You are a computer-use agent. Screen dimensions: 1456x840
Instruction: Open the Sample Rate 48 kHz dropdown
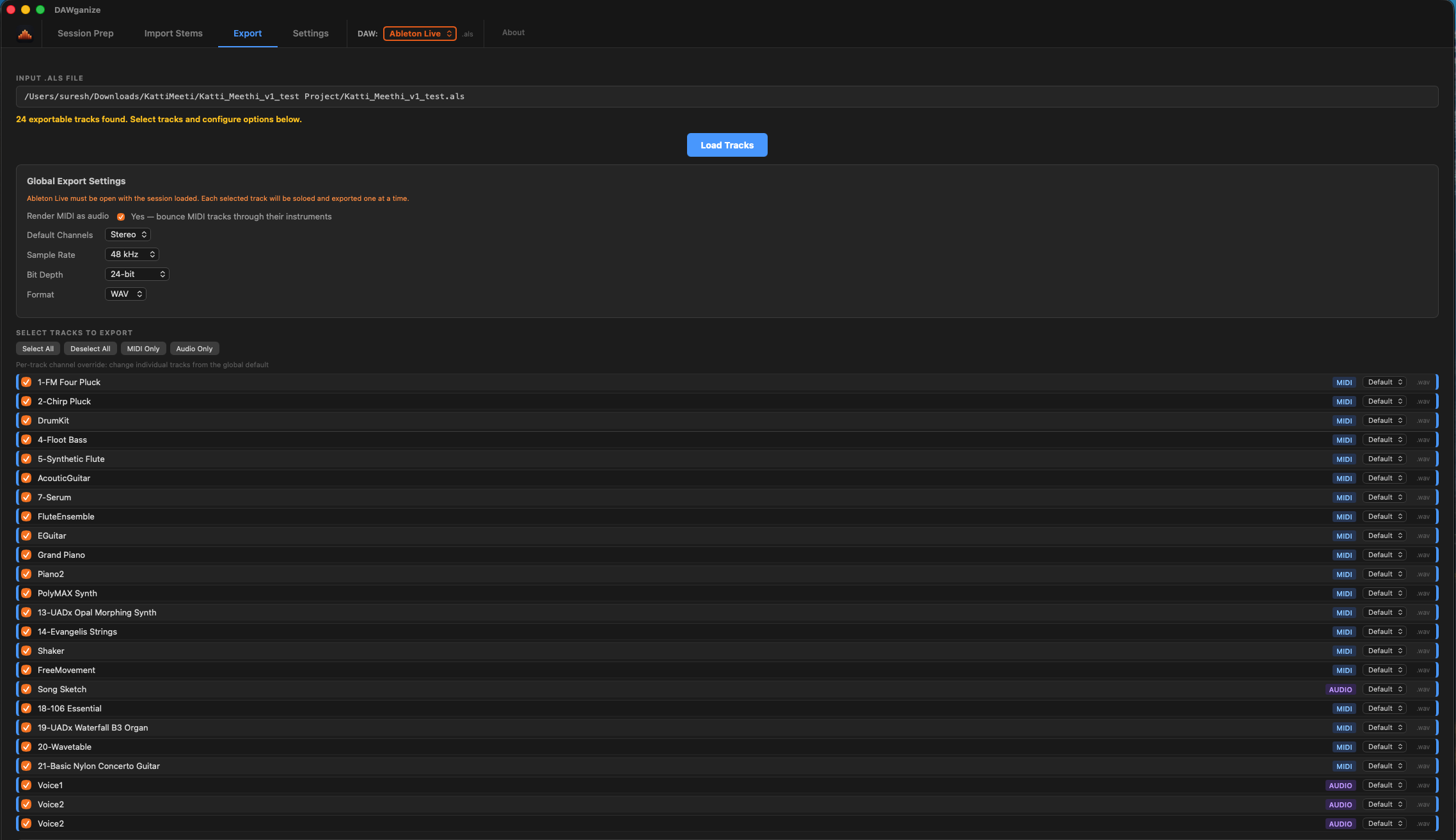tap(132, 255)
